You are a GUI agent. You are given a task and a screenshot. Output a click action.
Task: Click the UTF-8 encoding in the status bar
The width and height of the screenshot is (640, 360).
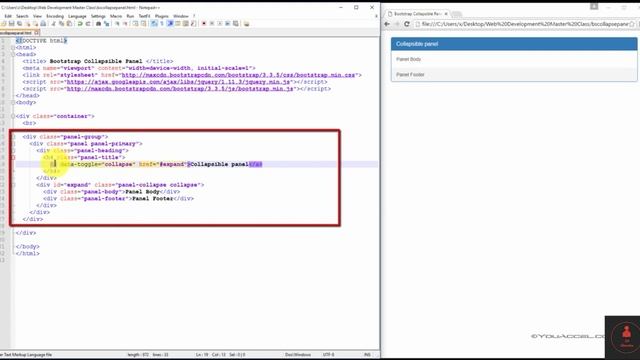329,355
